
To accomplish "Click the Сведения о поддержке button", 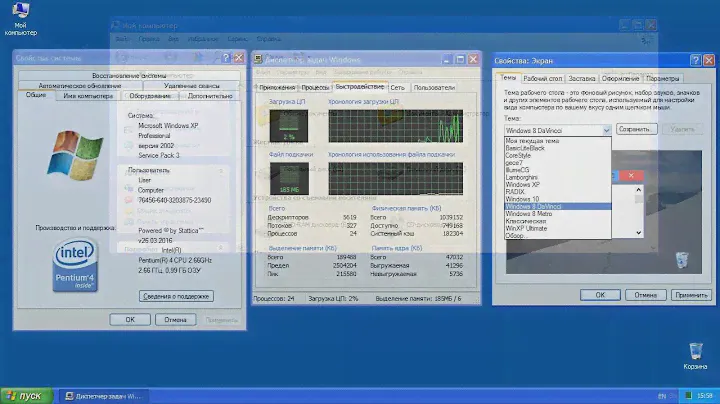I will click(176, 296).
